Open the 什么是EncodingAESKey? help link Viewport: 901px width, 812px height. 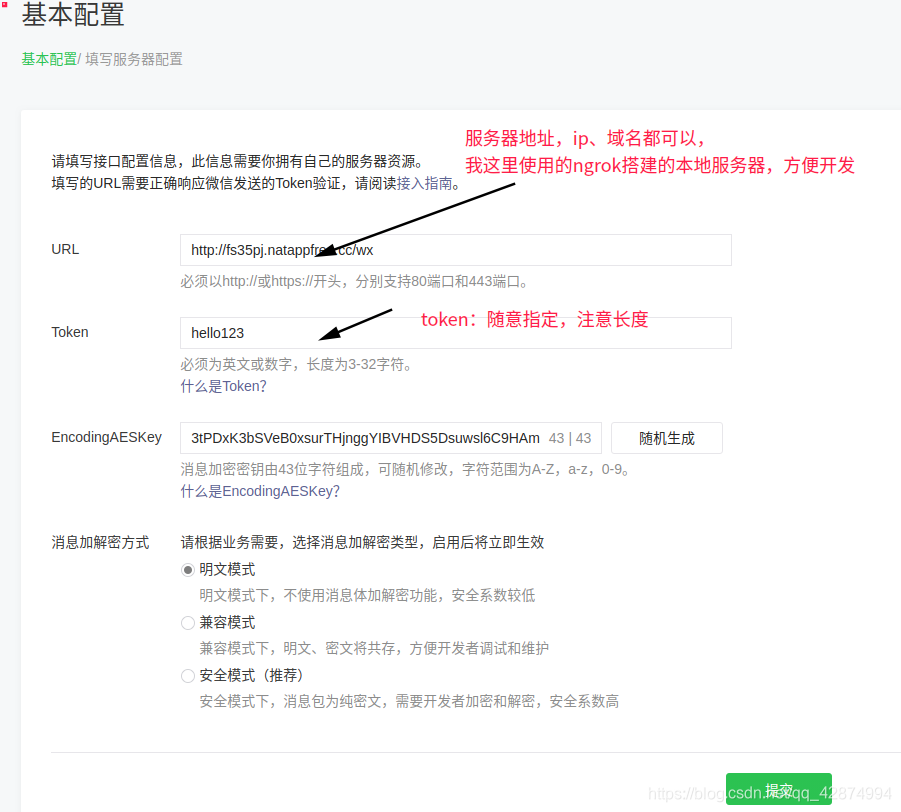[x=260, y=491]
